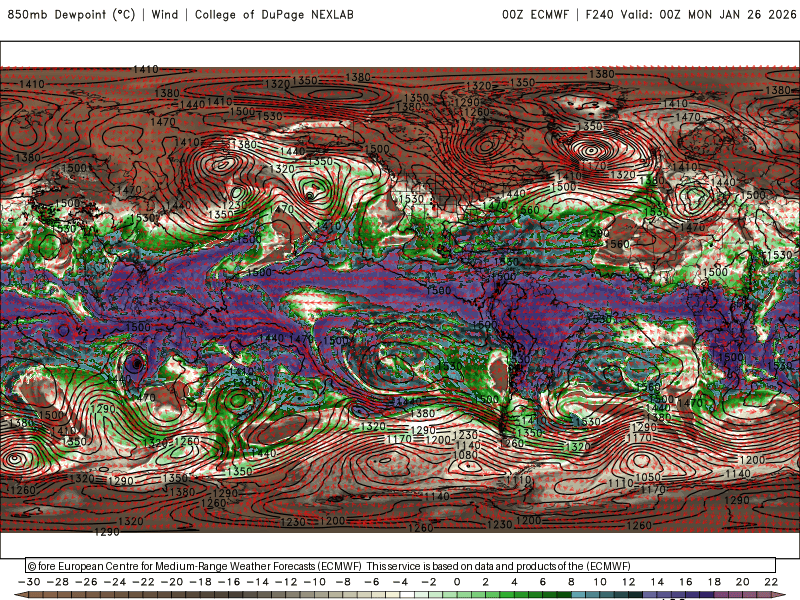The width and height of the screenshot is (800, 600).
Task: Click the '-12' legend value
Action: tap(286, 582)
